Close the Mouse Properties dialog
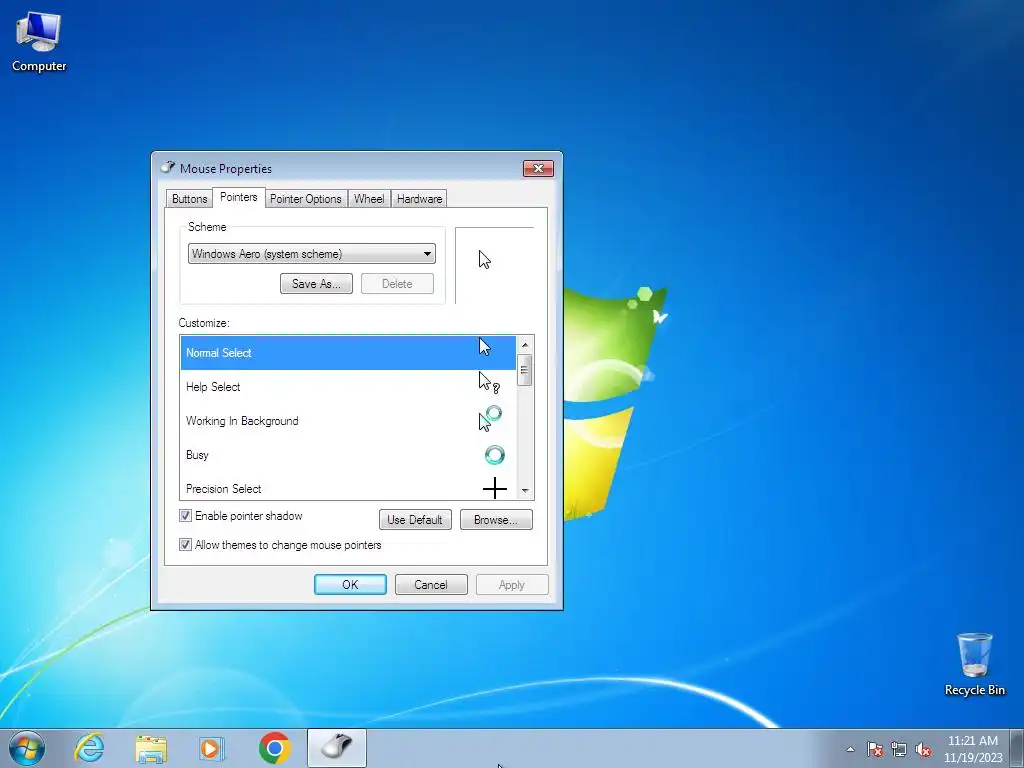The width and height of the screenshot is (1024, 768). tap(538, 168)
